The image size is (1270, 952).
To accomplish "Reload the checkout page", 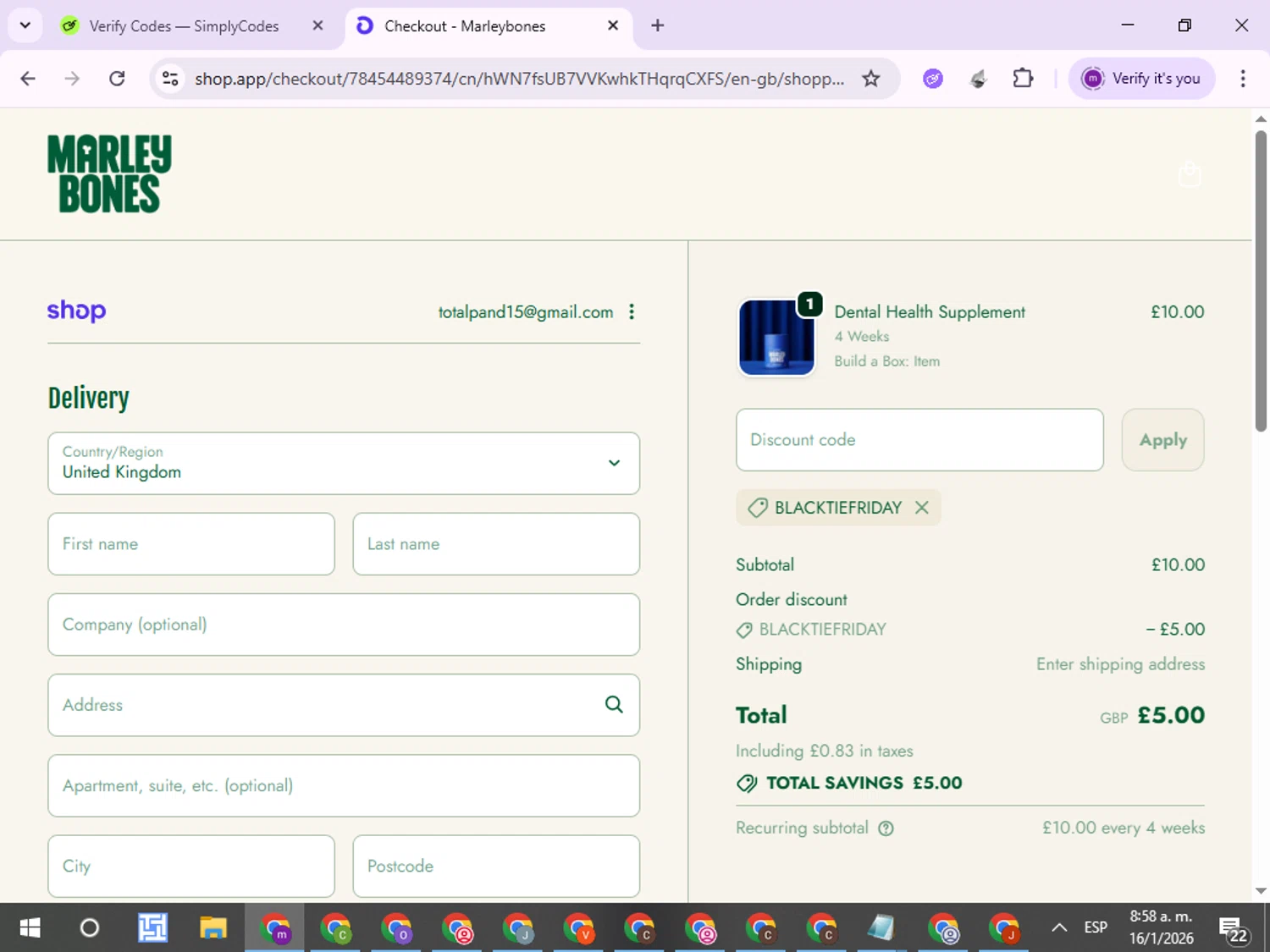I will click(117, 79).
